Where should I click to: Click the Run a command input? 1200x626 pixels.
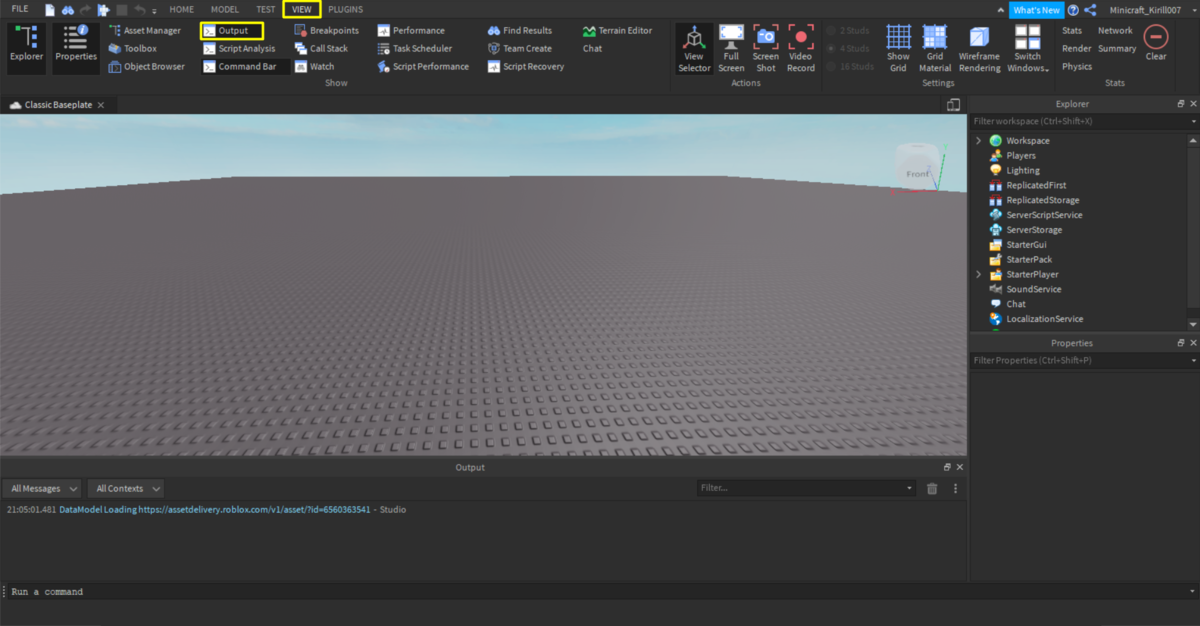(x=600, y=592)
